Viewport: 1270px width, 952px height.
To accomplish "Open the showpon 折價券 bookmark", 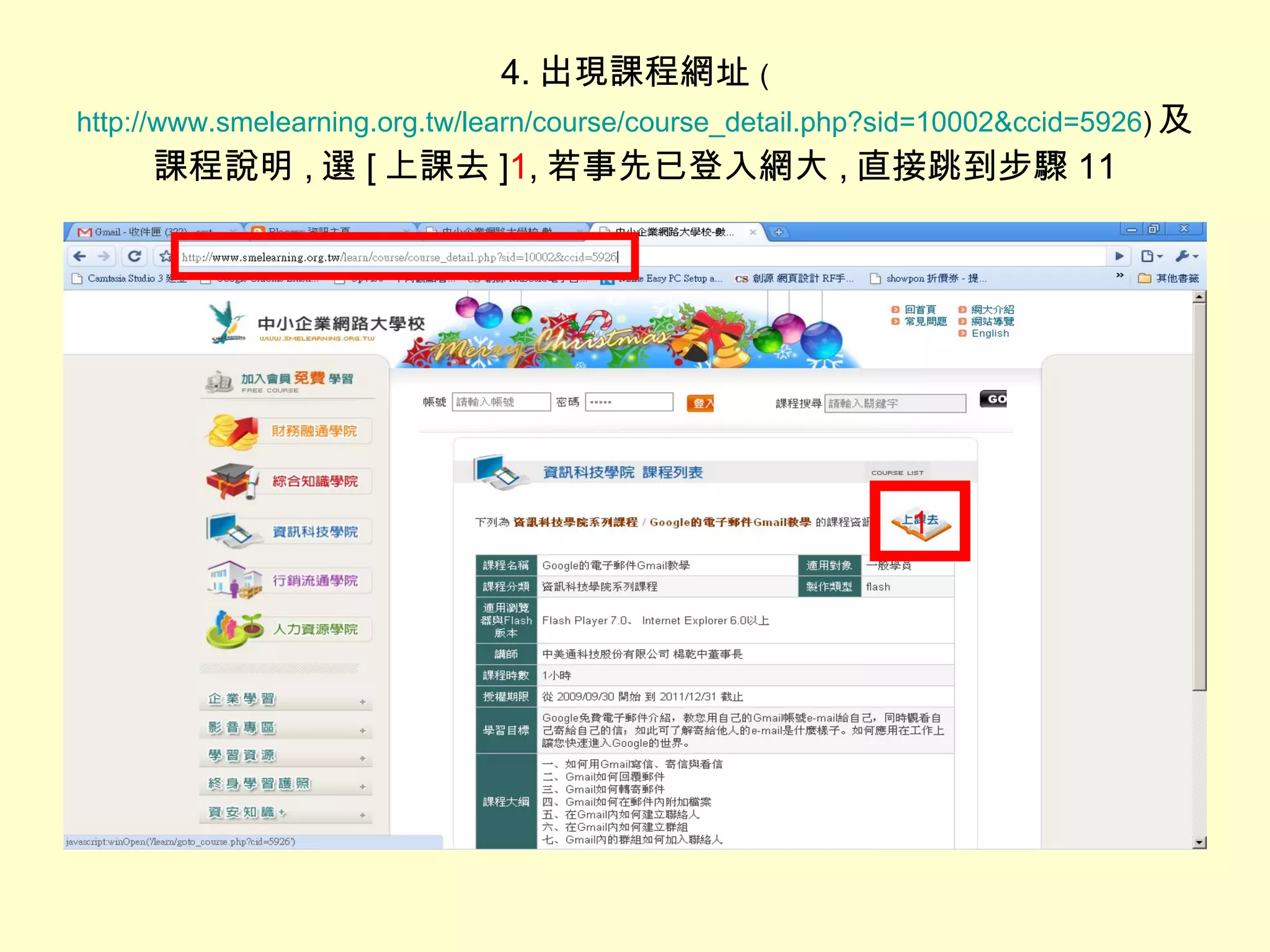I will pyautogui.click(x=928, y=279).
